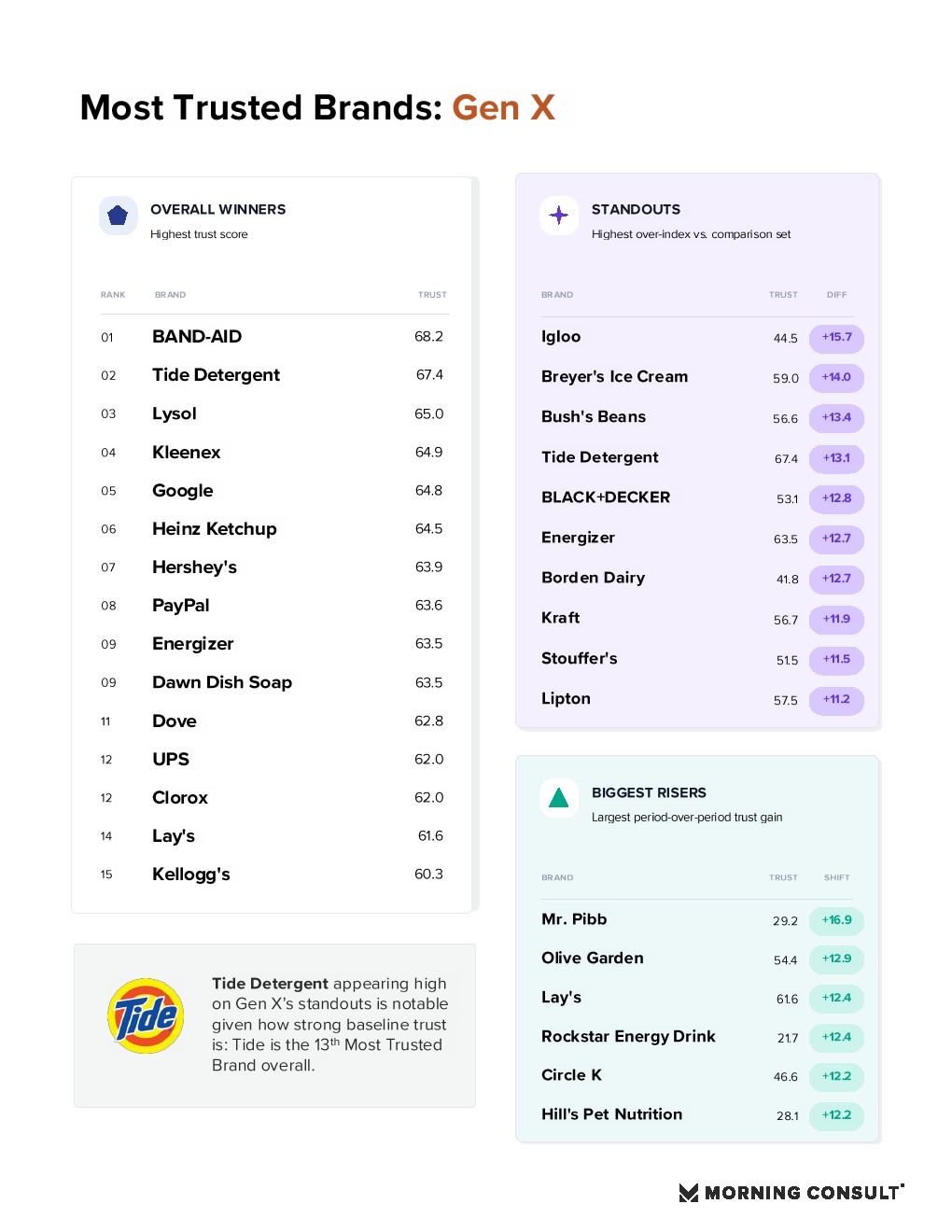Click the SHIFT column header in Biggest Risers
952x1232 pixels.
[x=836, y=878]
